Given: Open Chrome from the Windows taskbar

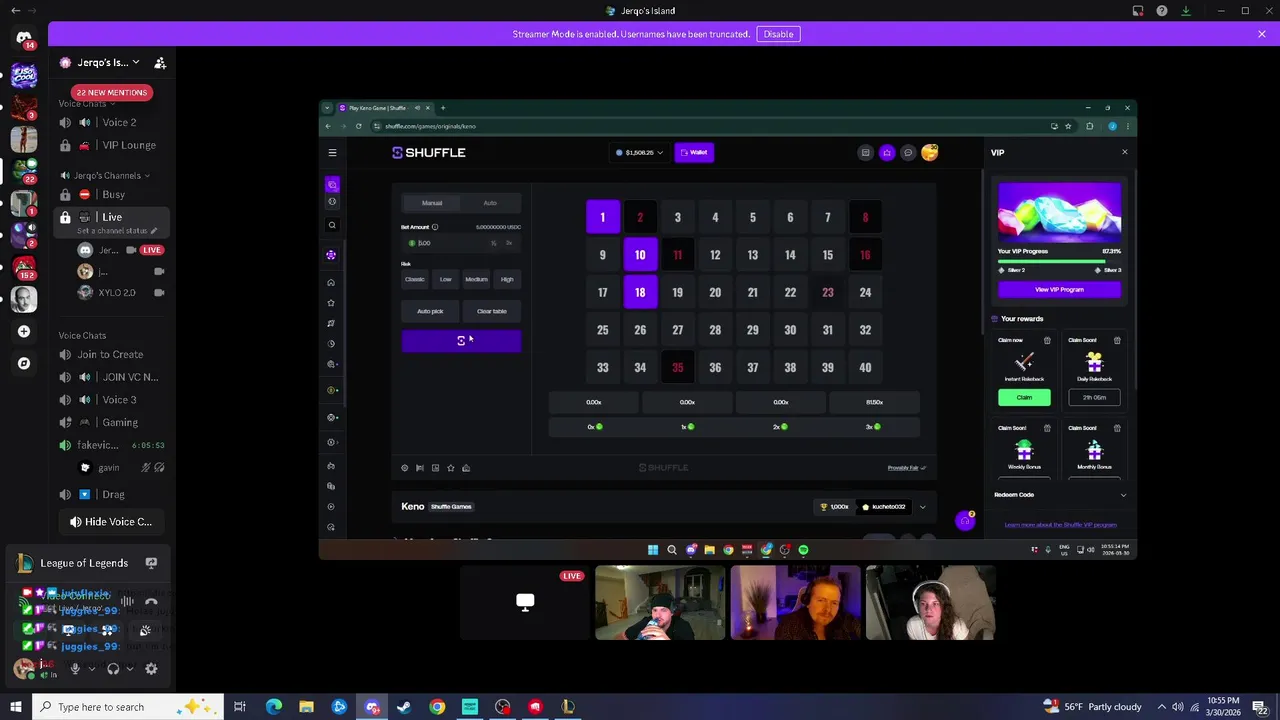Looking at the screenshot, I should coord(437,707).
